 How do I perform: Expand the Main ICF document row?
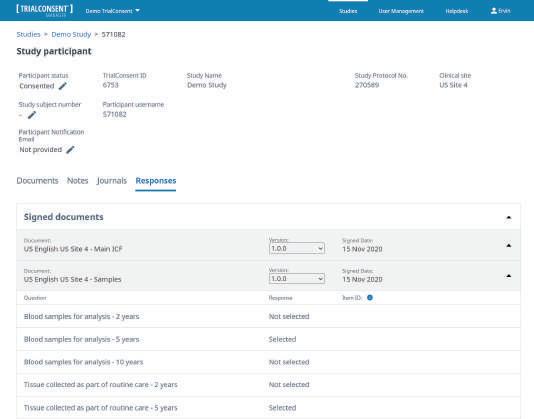point(508,245)
